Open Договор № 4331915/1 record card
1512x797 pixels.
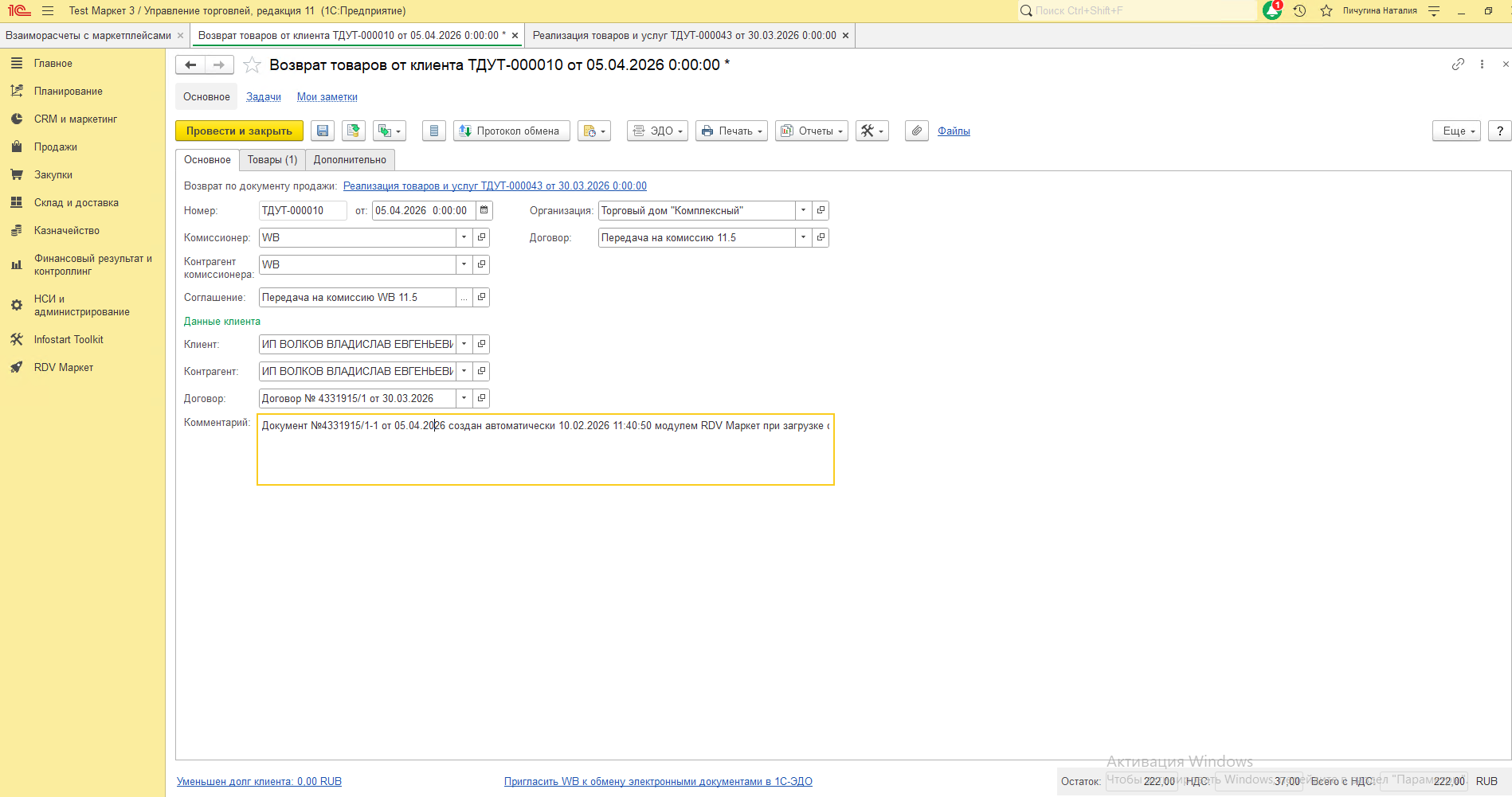(481, 398)
